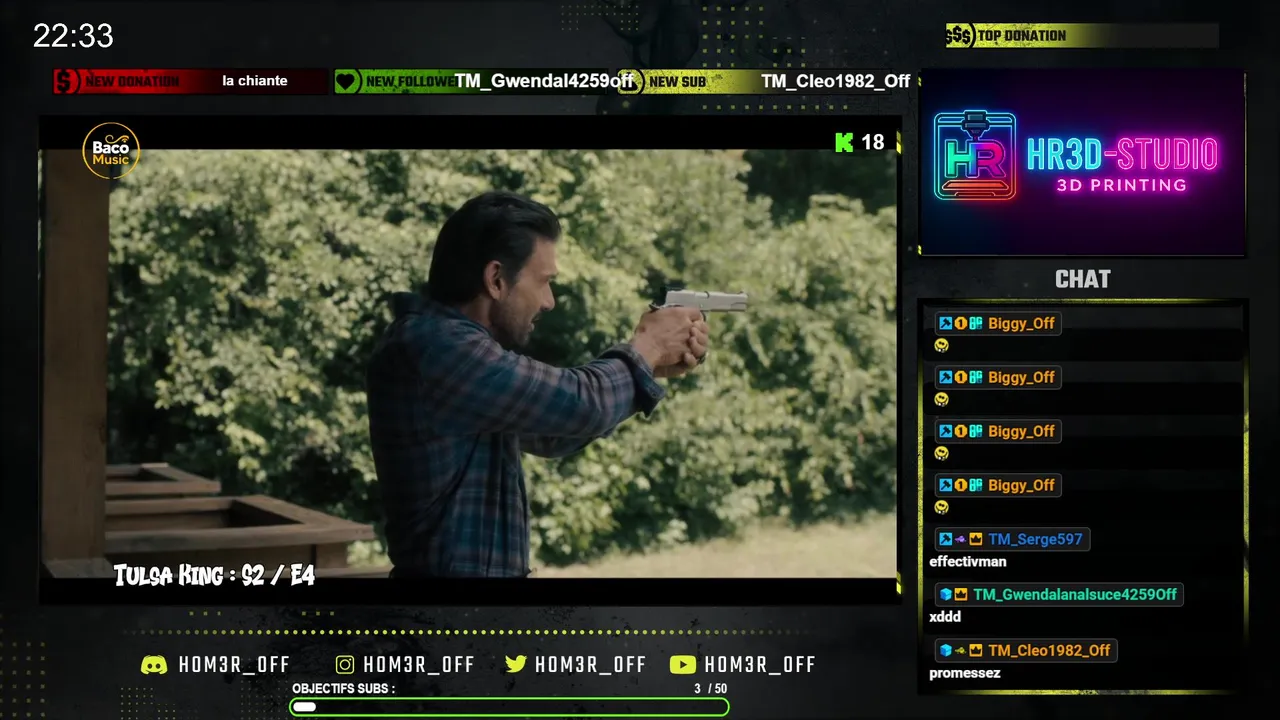Click the 22:33 clock text
This screenshot has width=1280, height=720.
pyautogui.click(x=73, y=36)
